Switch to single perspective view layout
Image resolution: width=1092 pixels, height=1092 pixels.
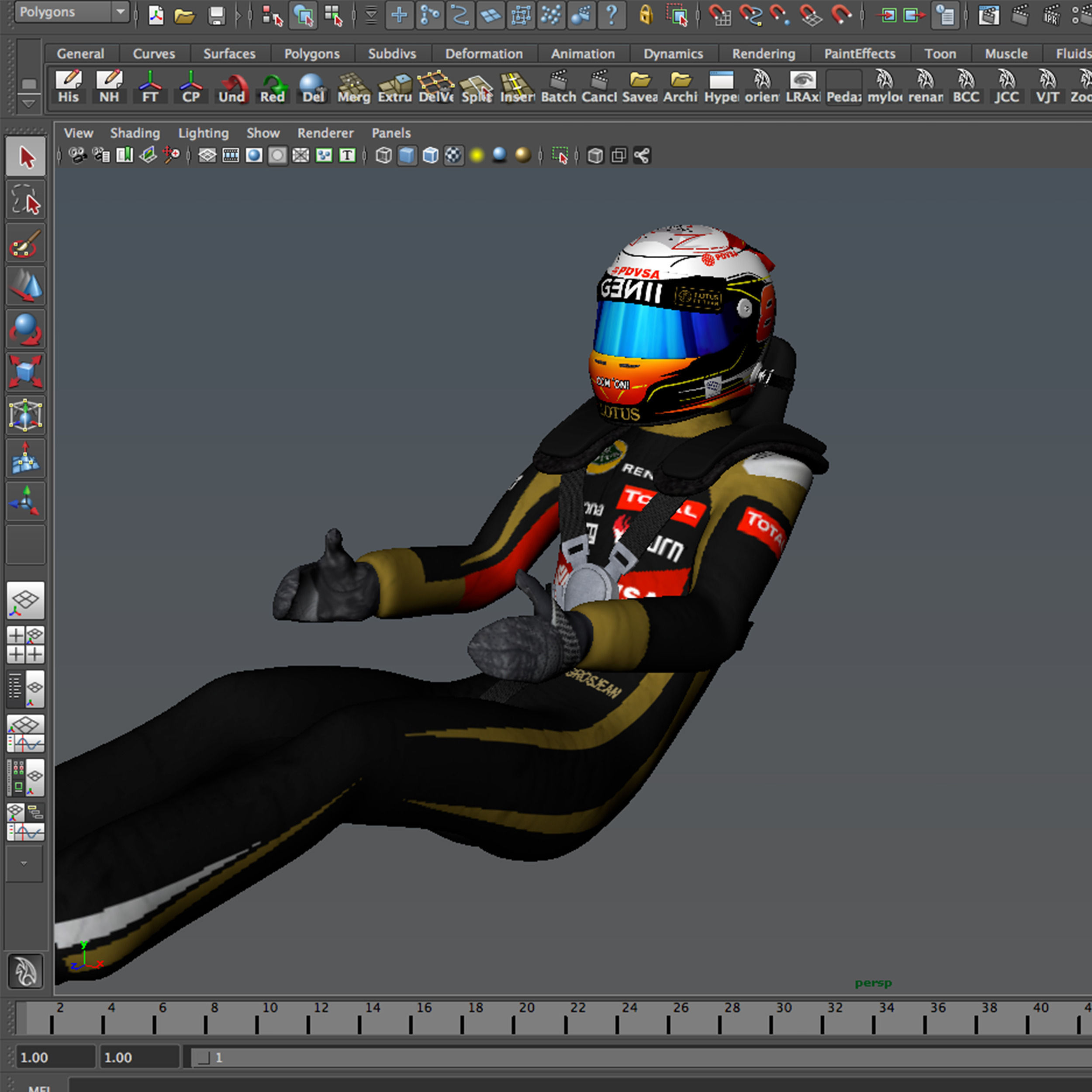pos(26,600)
